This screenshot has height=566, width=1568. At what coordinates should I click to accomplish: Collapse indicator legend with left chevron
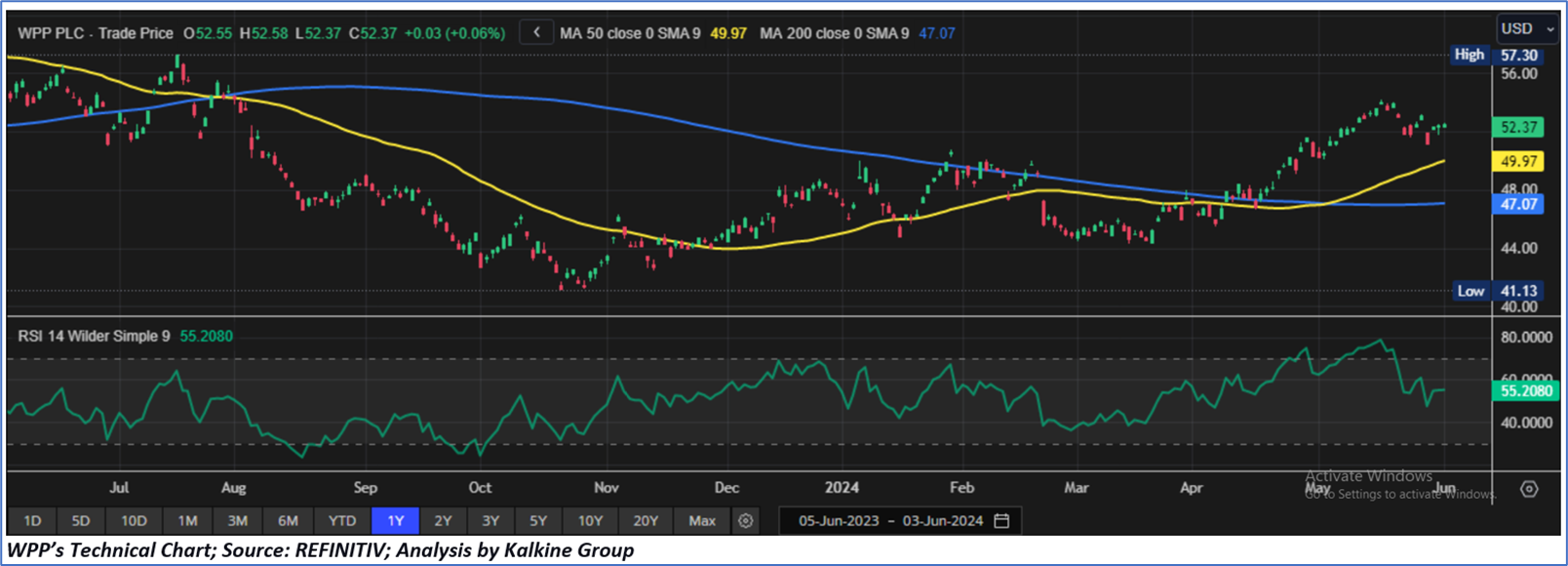536,32
